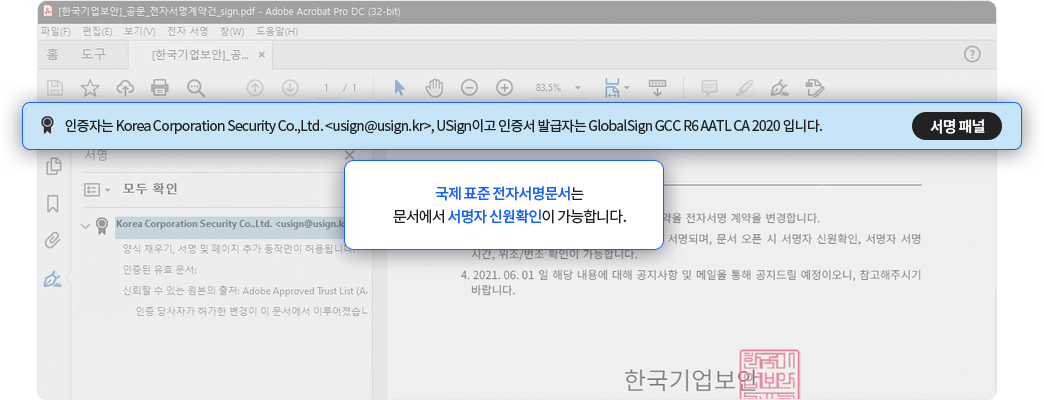Open signature panel options dropdown
Image resolution: width=1044 pixels, height=400 pixels.
(97, 190)
